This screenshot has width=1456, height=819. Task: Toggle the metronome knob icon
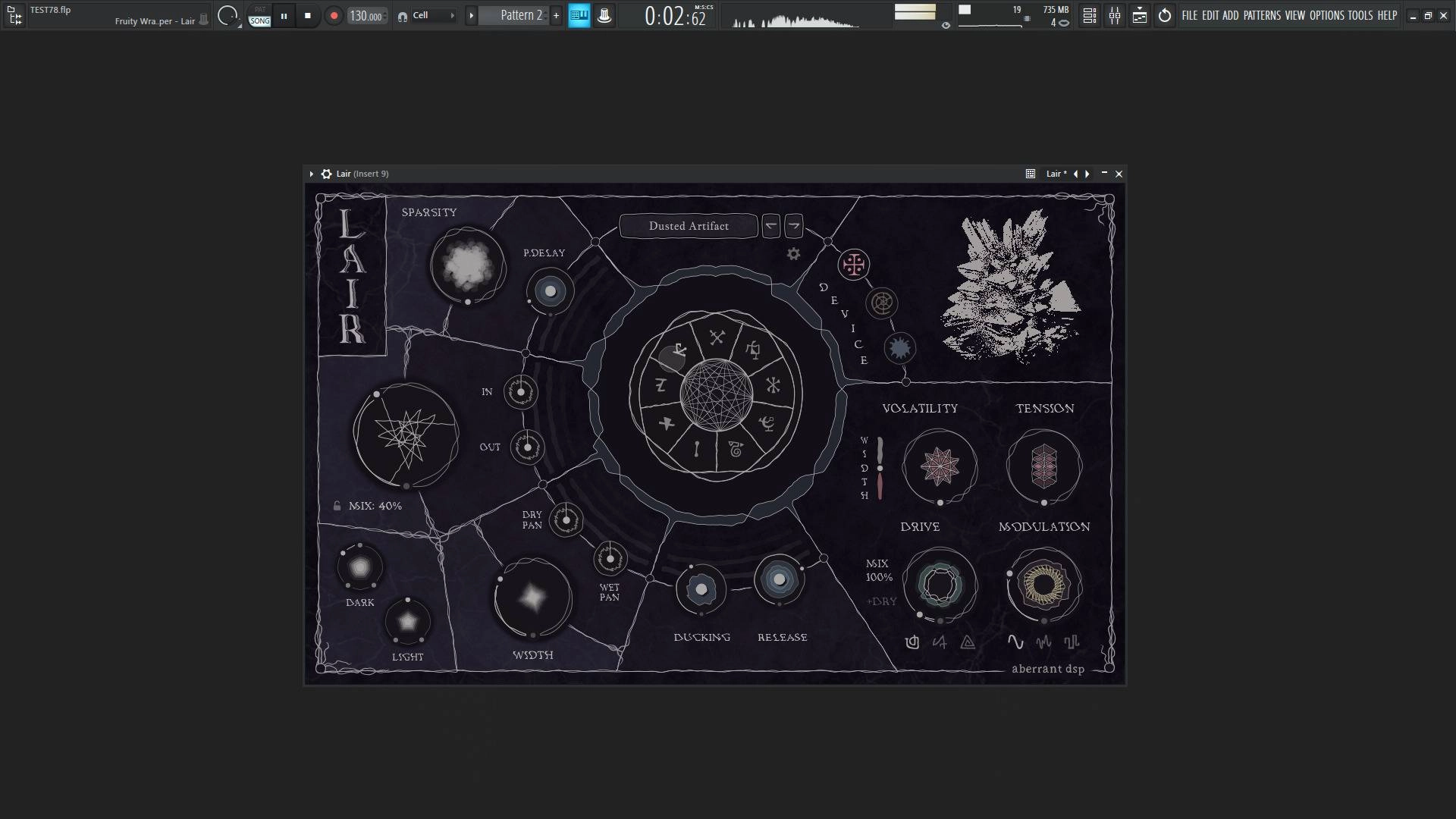click(604, 16)
